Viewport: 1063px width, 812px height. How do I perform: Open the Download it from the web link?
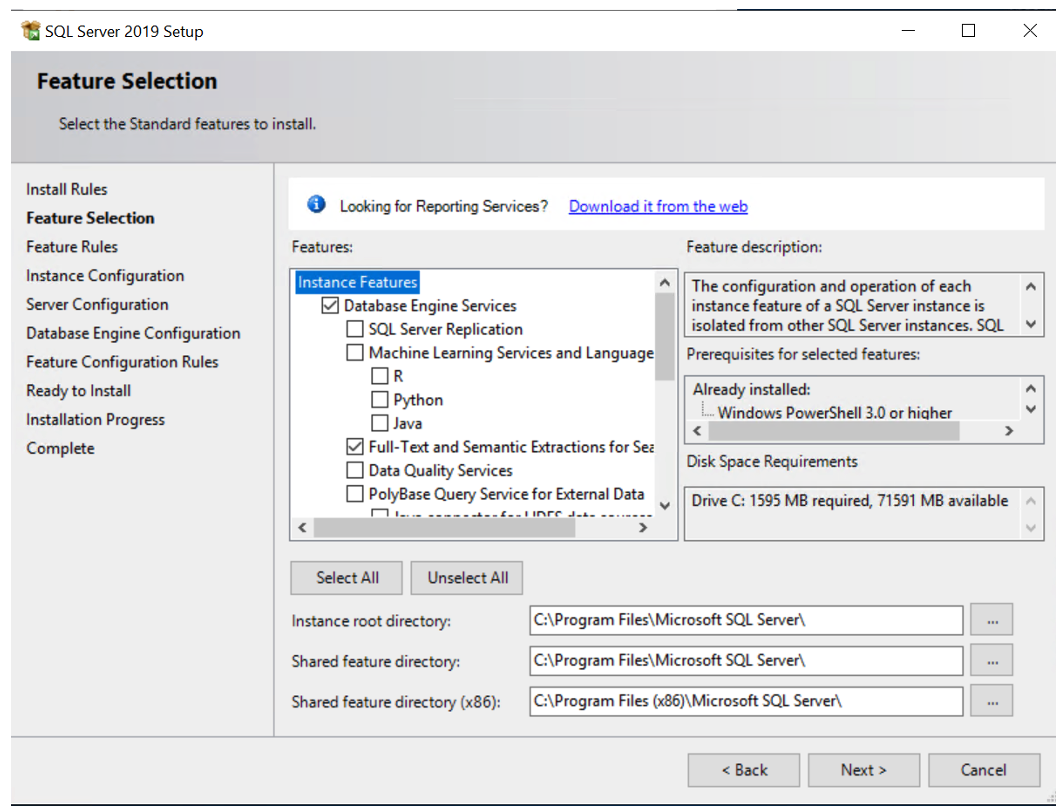click(x=658, y=206)
